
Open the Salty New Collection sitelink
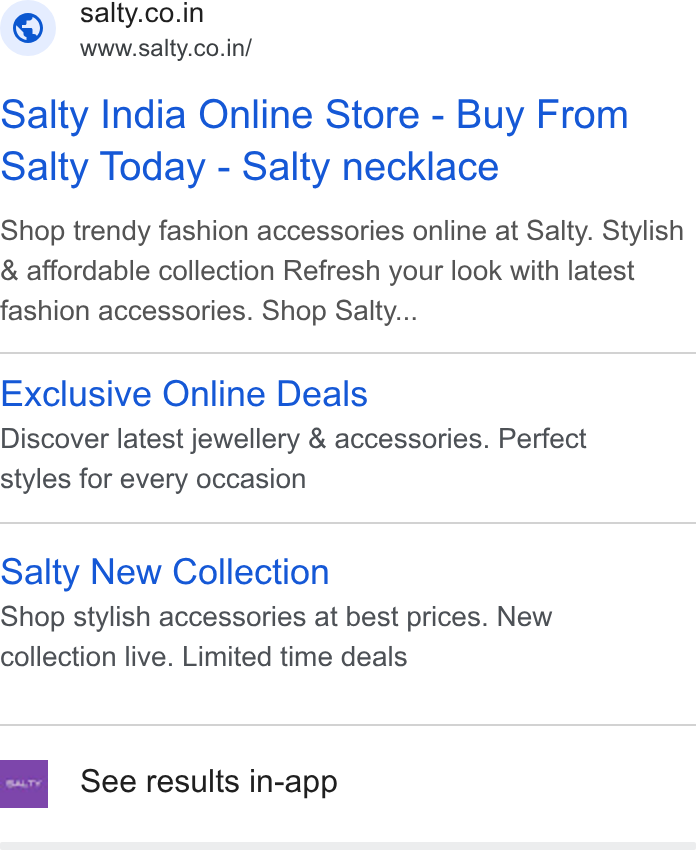tap(165, 572)
